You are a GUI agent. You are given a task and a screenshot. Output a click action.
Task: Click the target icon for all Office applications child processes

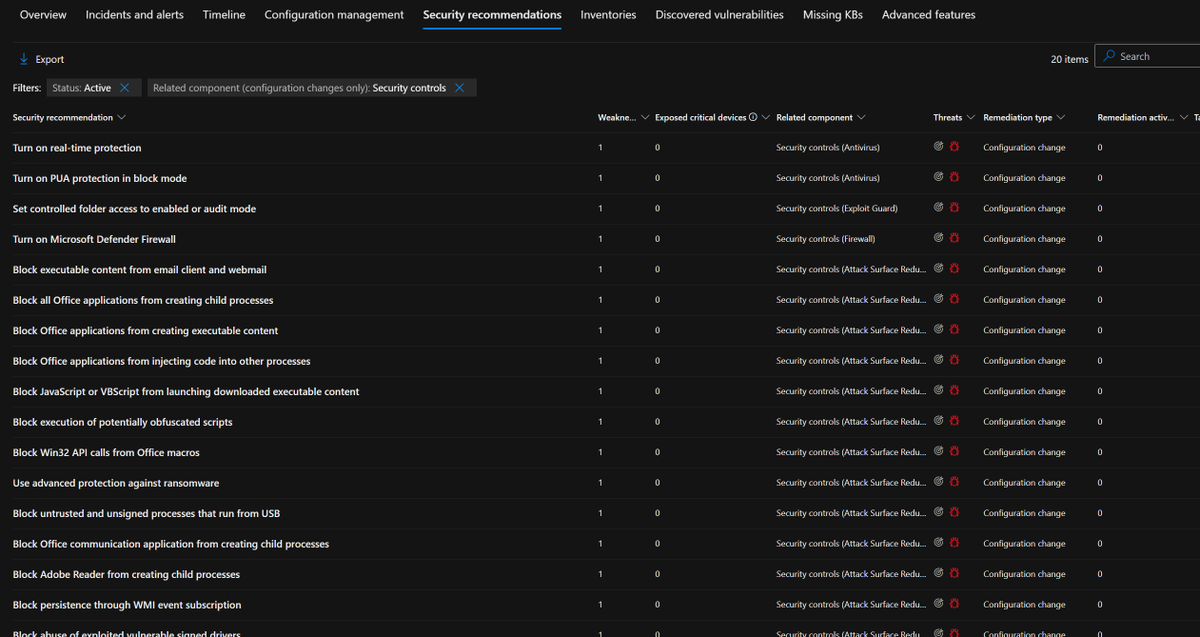point(939,299)
